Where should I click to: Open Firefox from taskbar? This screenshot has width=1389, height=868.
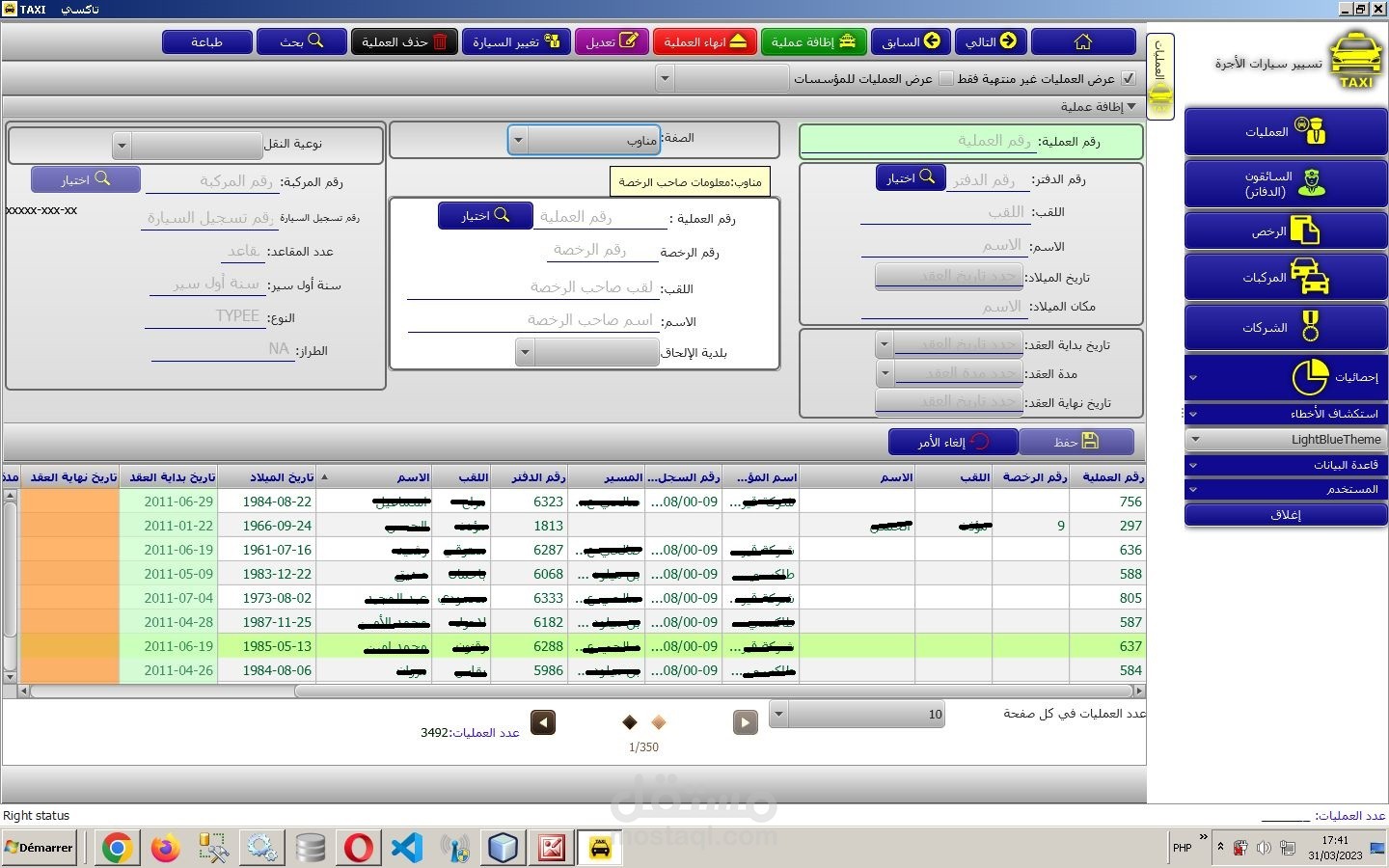click(x=166, y=848)
